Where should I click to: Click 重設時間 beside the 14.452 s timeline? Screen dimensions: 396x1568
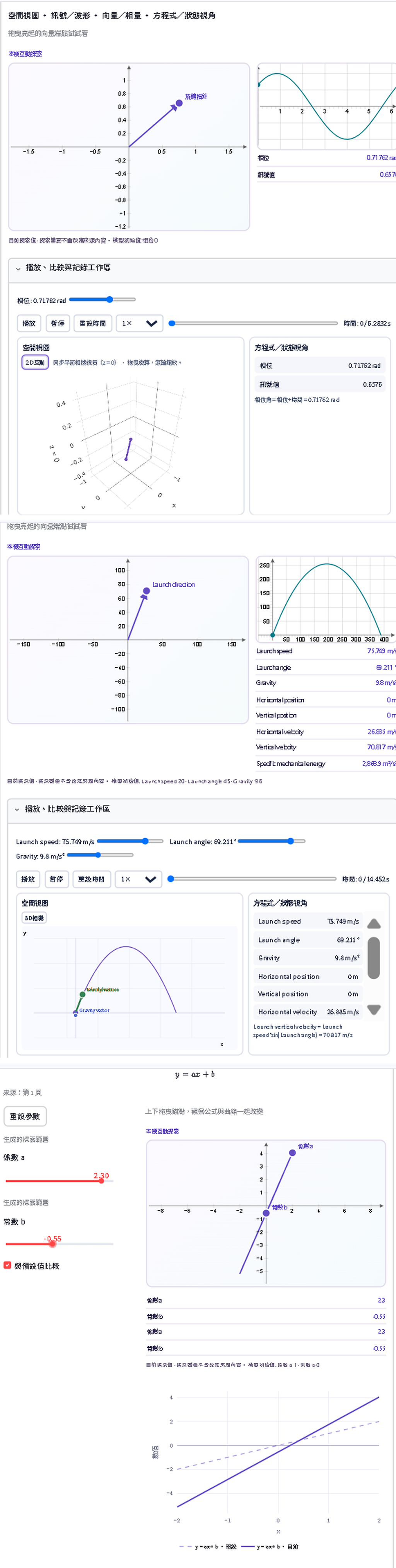(x=91, y=879)
